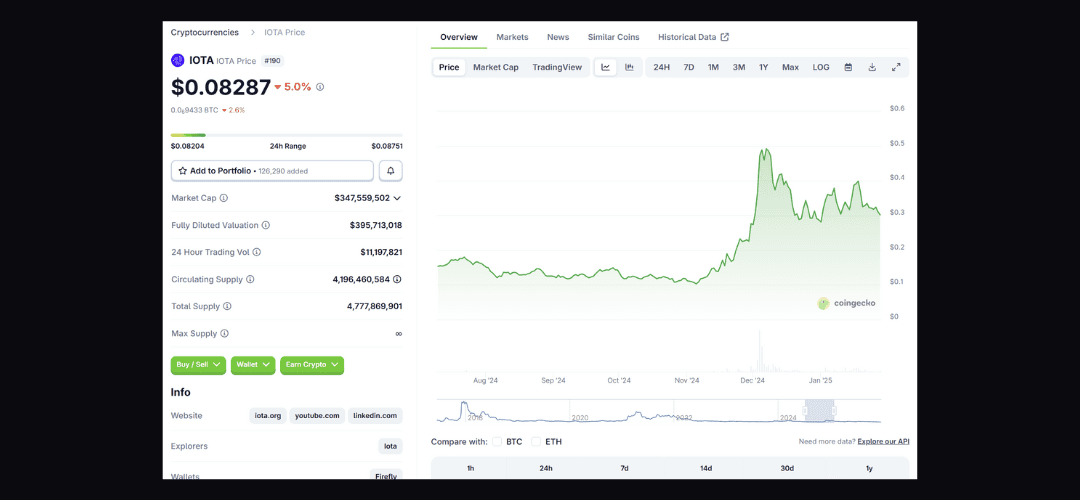Click 30d column in performance table
Image resolution: width=1080 pixels, height=500 pixels.
(787, 468)
